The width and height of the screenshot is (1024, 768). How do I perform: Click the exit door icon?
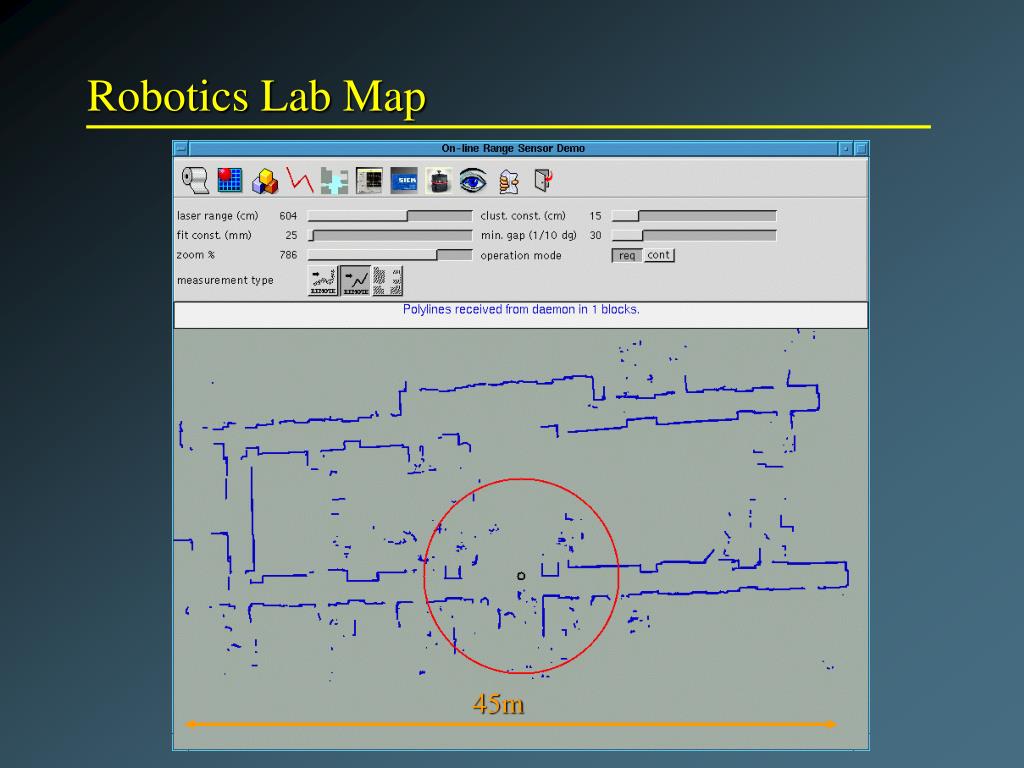543,180
